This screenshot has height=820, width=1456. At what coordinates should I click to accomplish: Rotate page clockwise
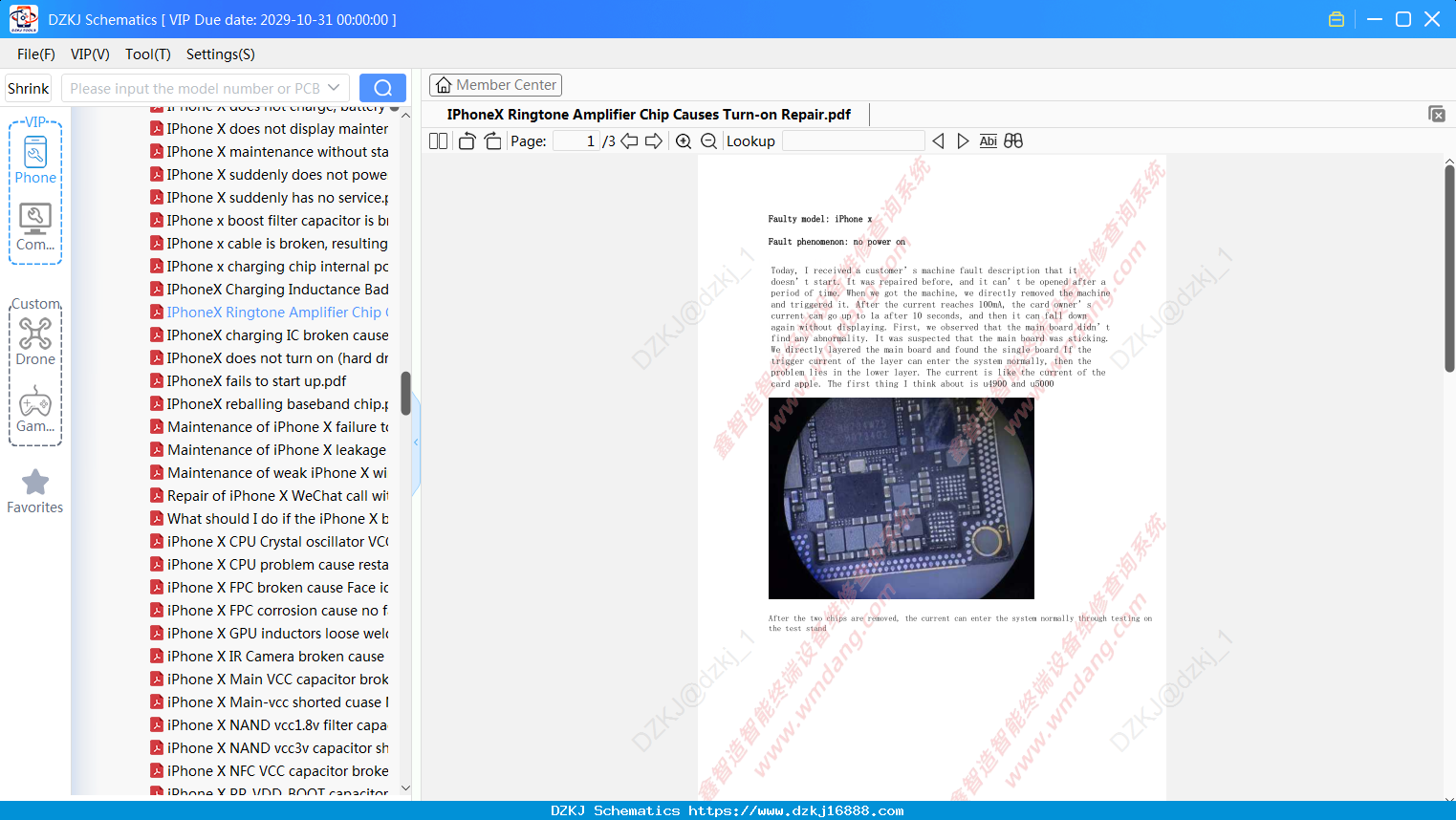493,141
